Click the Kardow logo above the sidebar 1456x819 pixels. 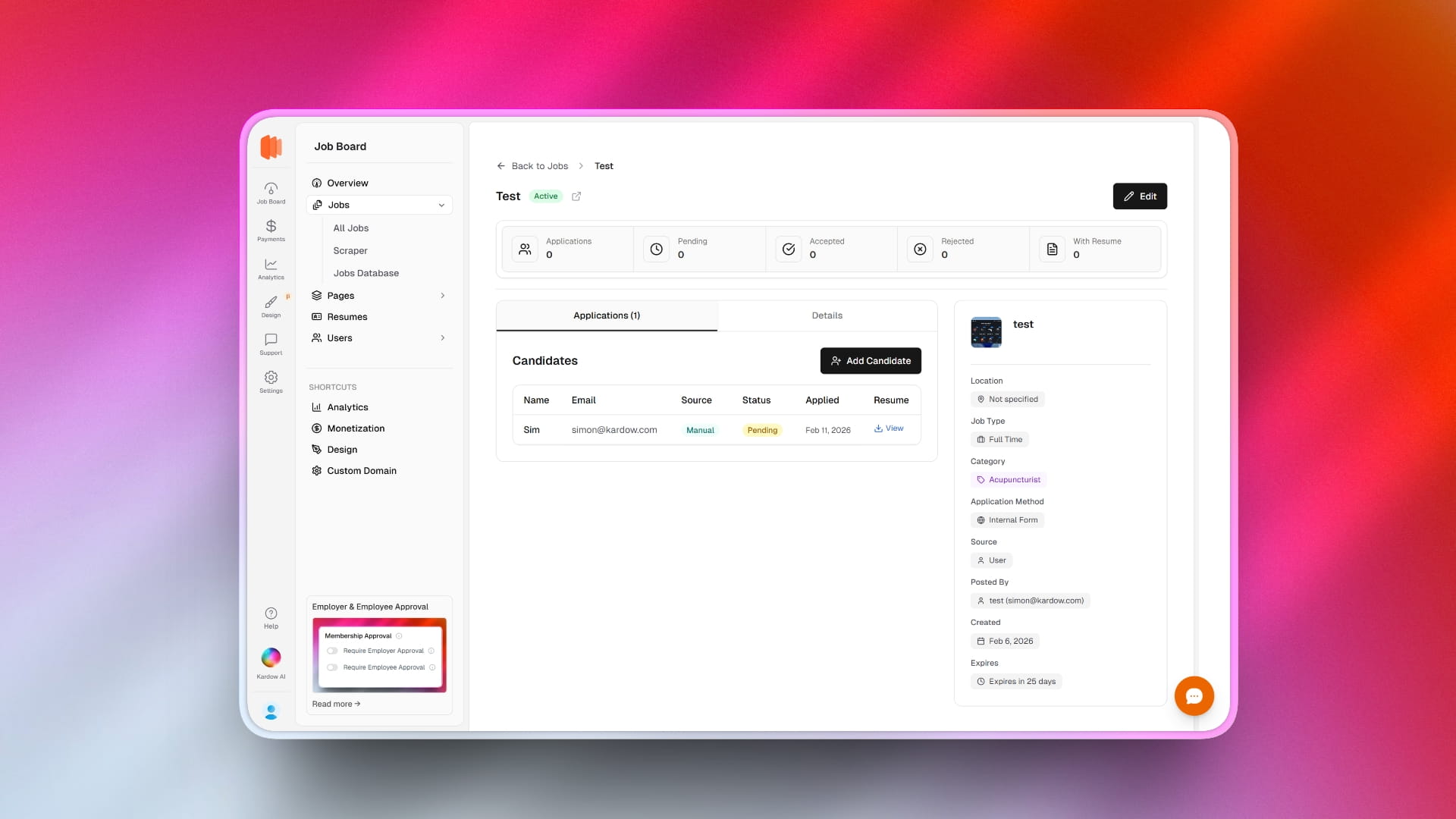pyautogui.click(x=271, y=147)
